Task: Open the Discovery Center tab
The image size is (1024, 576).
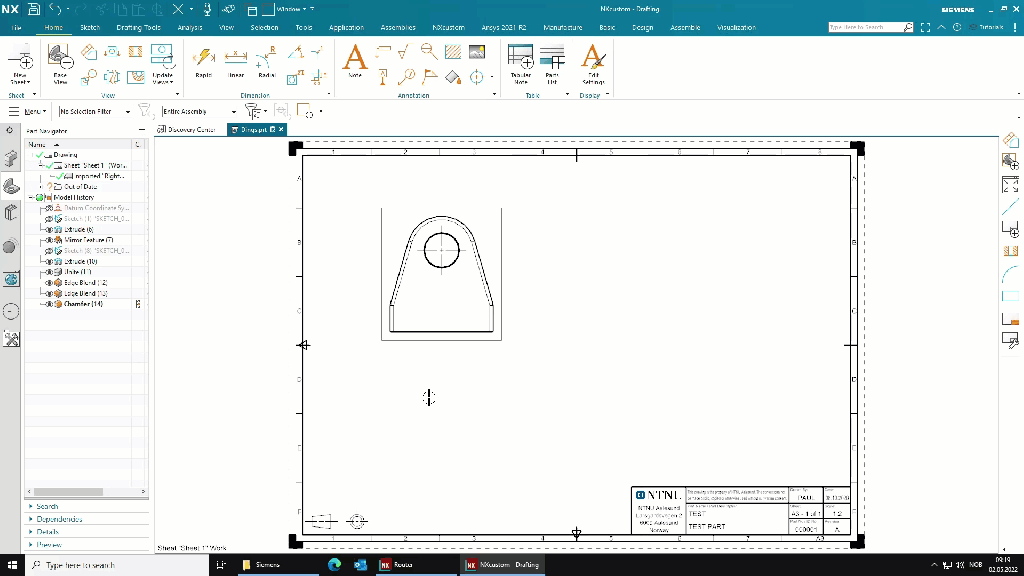Action: 190,129
